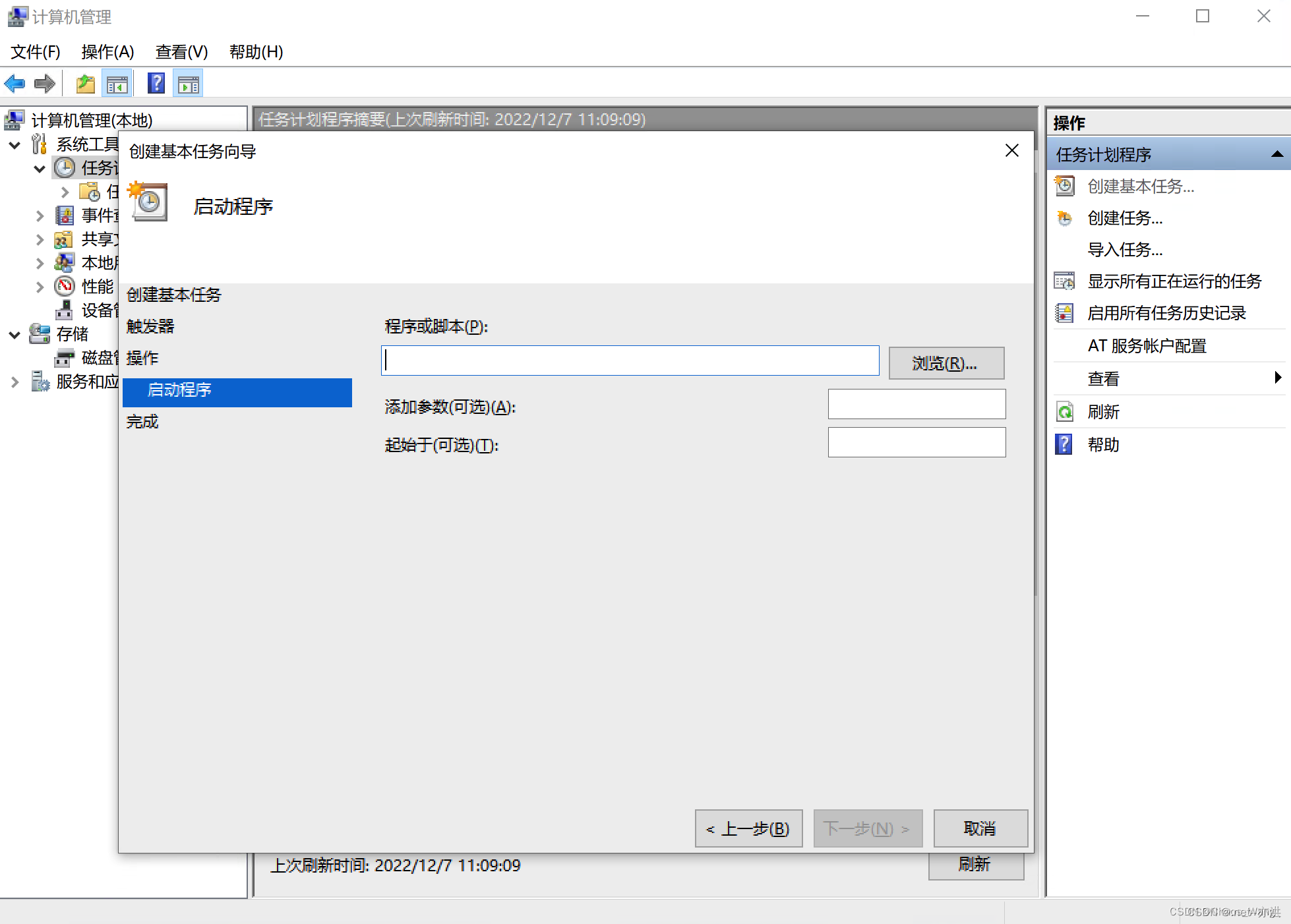Open 启用所有任务历史记录 in the actions pane
Image resolution: width=1291 pixels, height=924 pixels.
(x=1166, y=313)
